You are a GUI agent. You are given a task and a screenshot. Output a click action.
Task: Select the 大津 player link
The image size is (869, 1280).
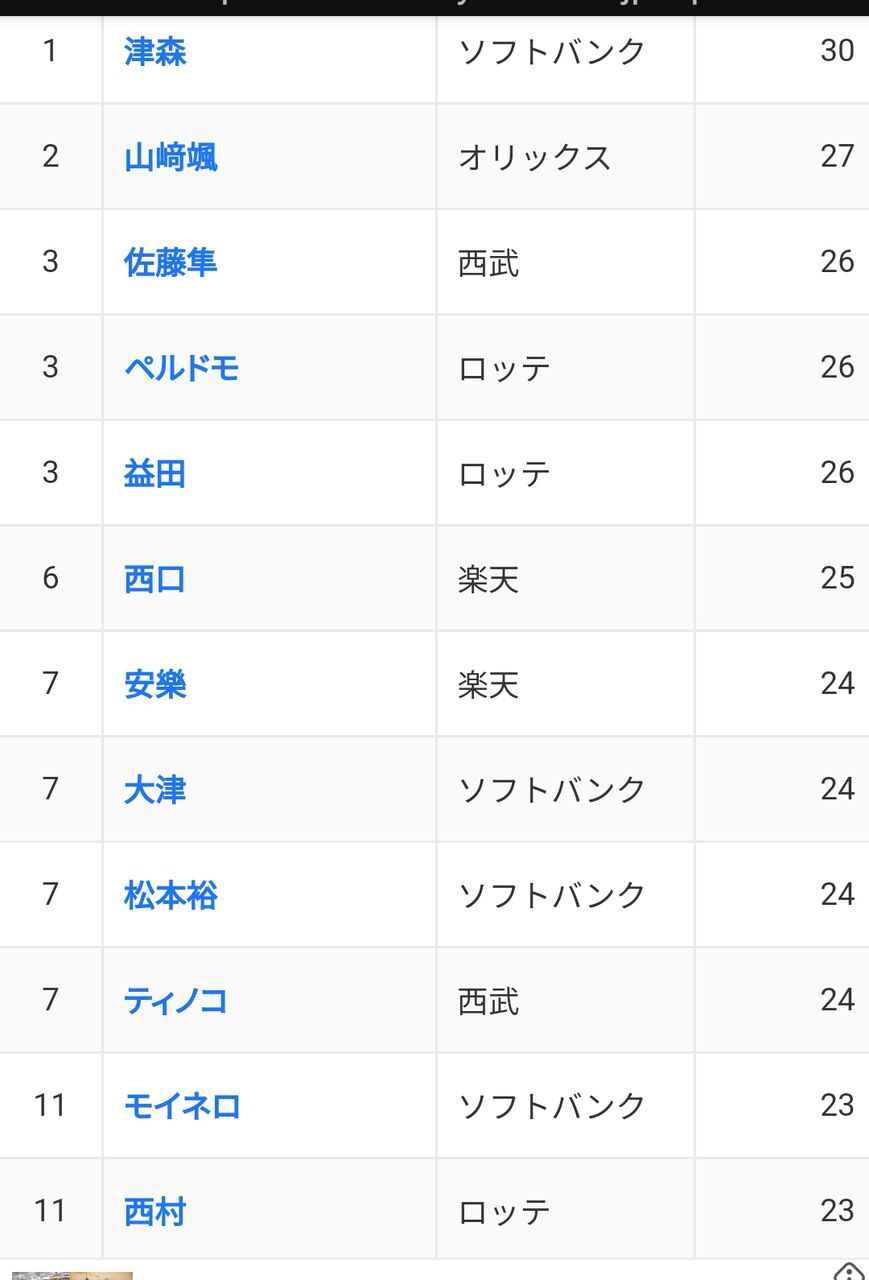point(155,790)
